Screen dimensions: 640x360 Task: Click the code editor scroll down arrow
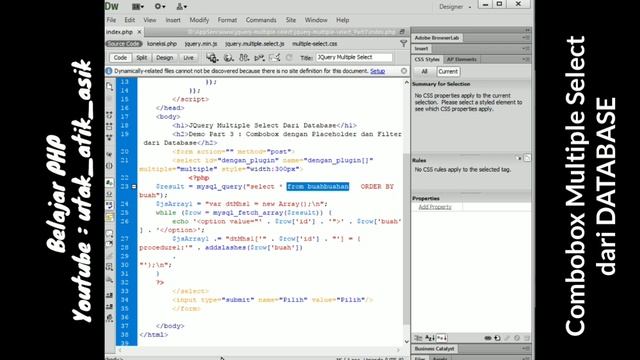pyautogui.click(x=407, y=342)
